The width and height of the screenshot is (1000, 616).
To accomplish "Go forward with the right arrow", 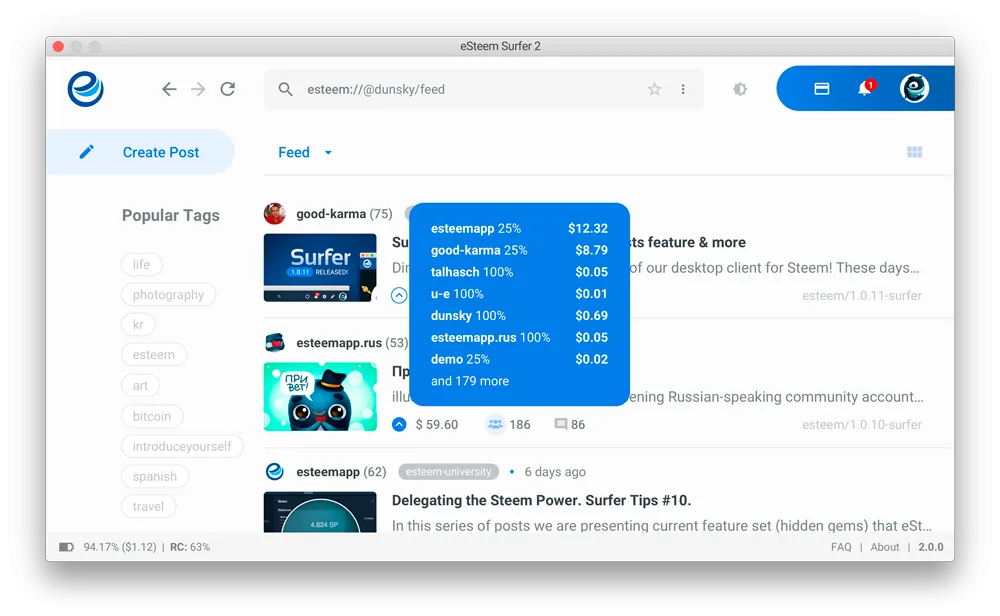I will coord(198,89).
